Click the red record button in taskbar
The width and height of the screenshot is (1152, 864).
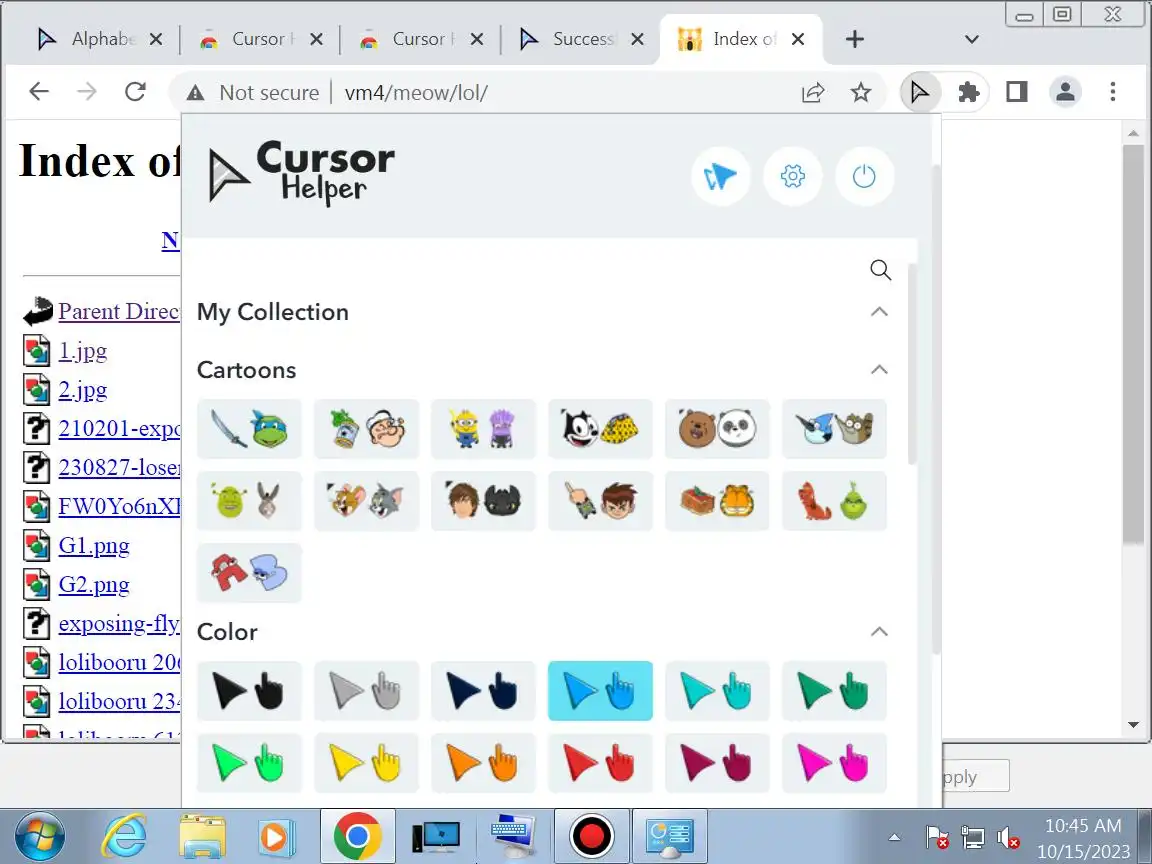coord(591,836)
